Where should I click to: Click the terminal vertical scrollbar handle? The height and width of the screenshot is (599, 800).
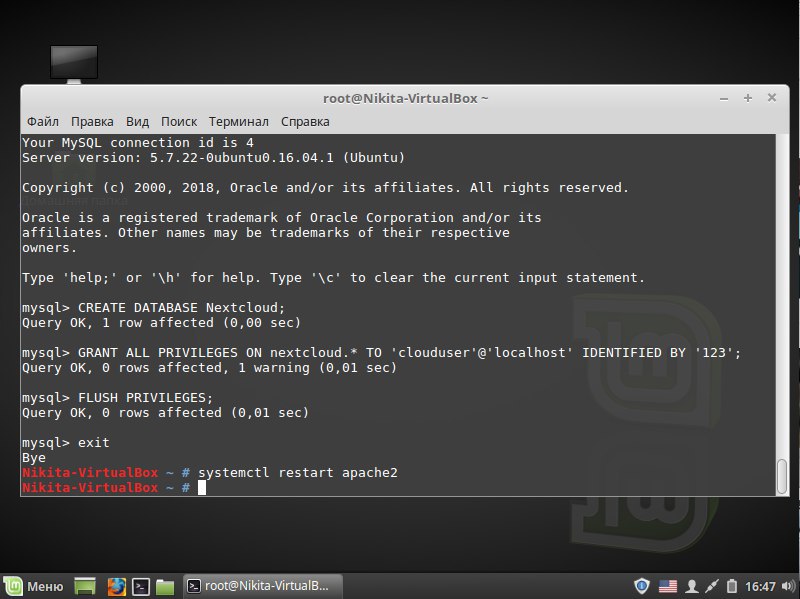(x=782, y=477)
